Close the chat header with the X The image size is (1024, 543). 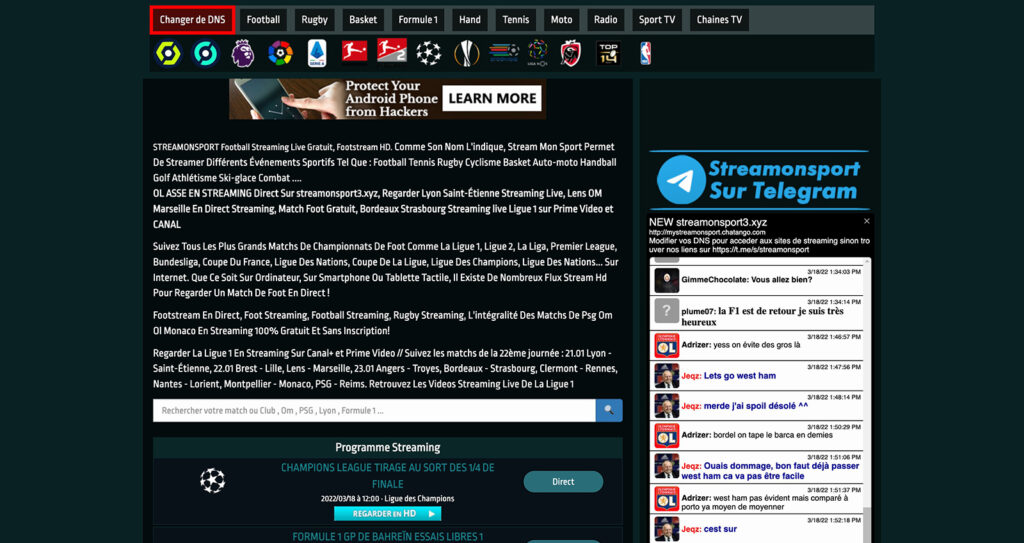867,222
